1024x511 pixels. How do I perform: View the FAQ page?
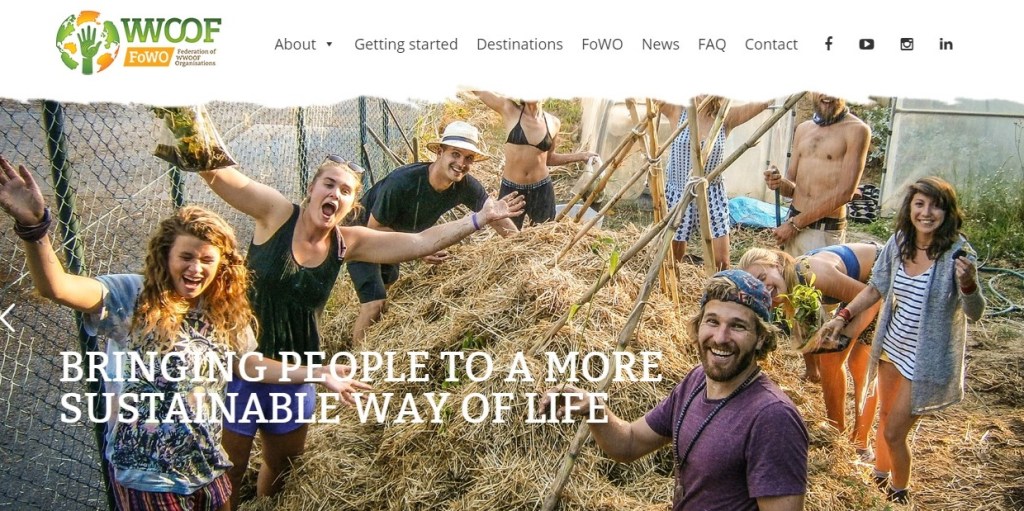712,44
